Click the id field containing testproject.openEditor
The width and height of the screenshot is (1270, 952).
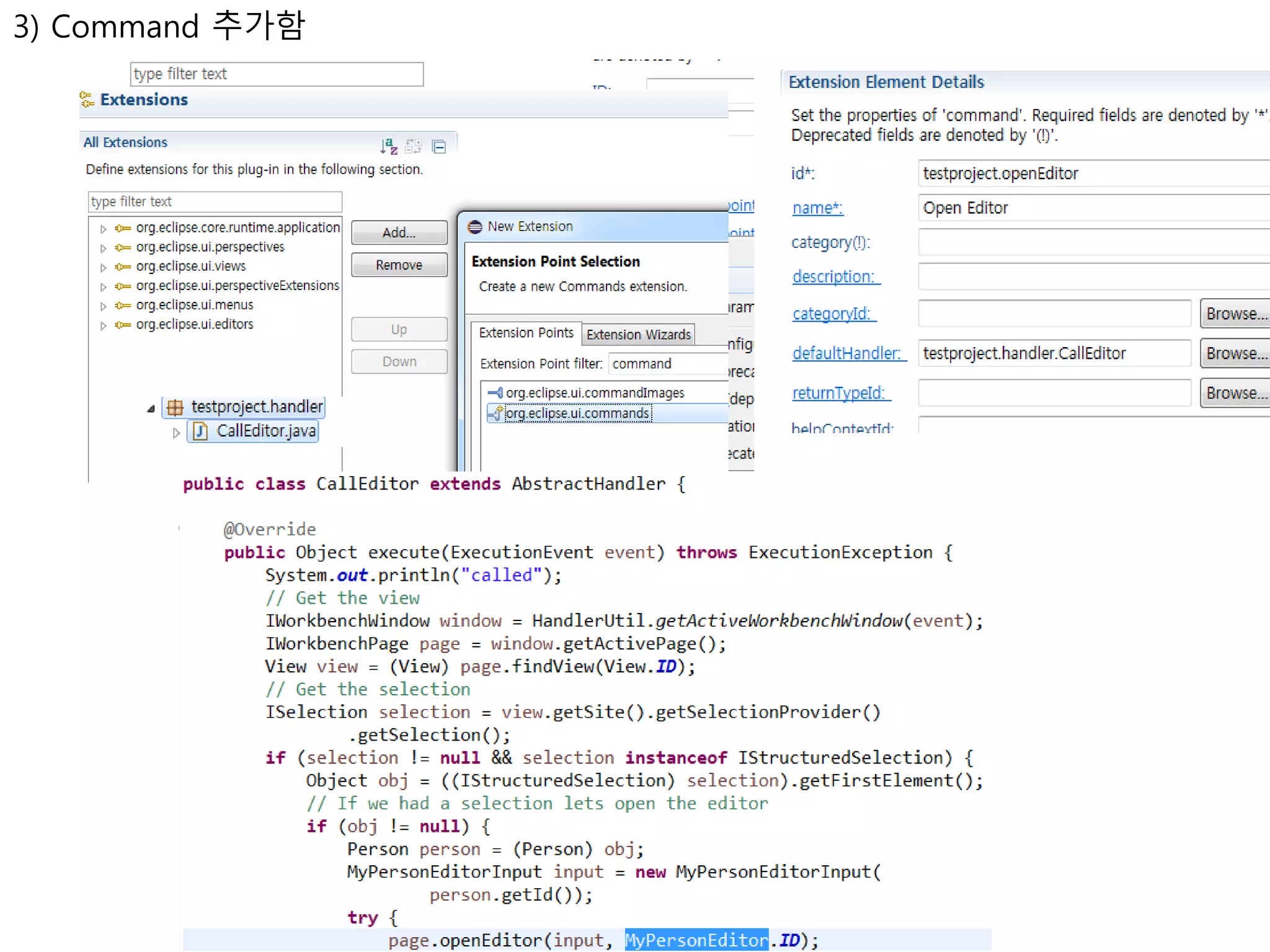[x=1094, y=174]
